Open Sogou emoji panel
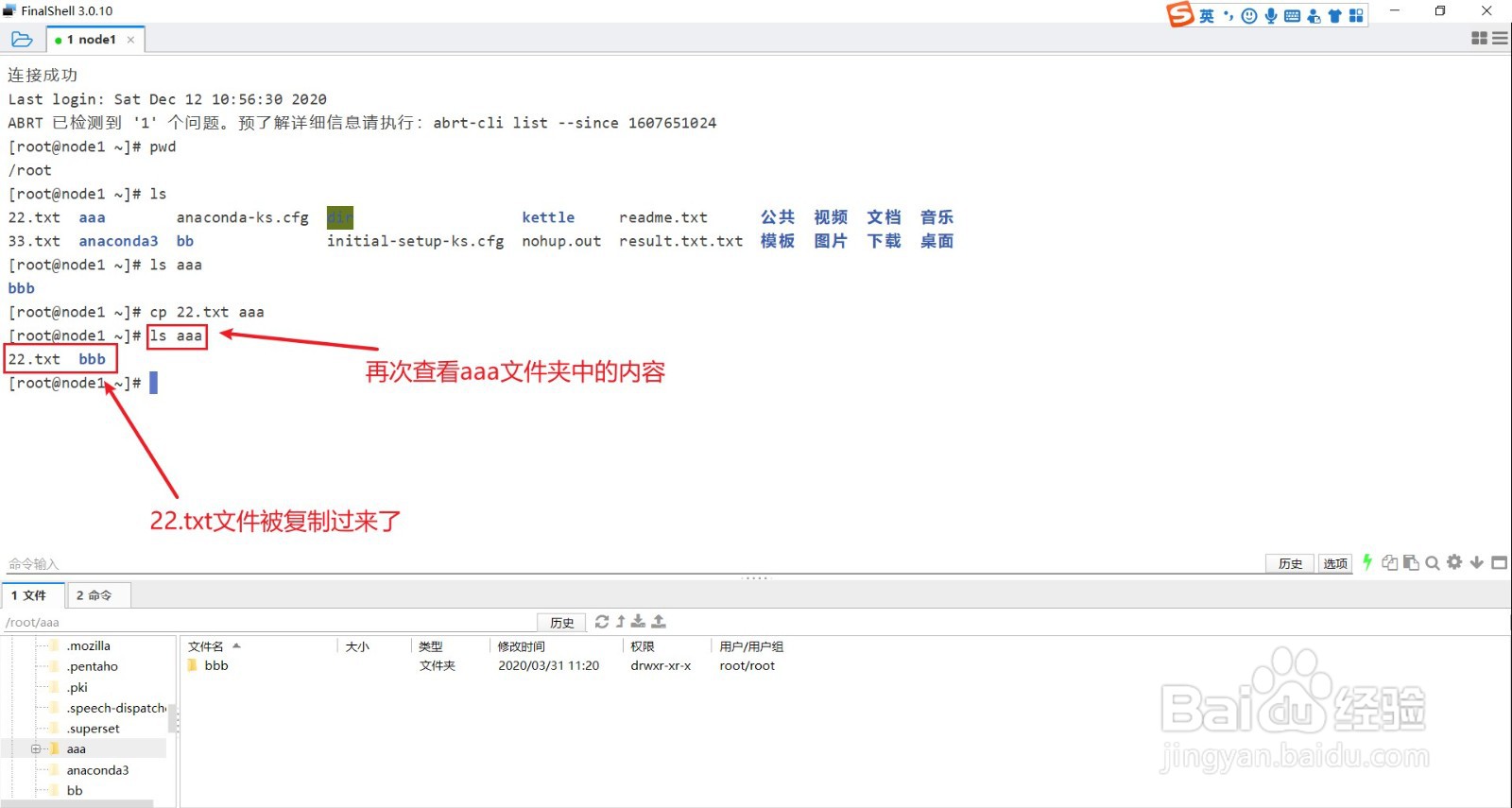1512x808 pixels. click(x=1249, y=16)
